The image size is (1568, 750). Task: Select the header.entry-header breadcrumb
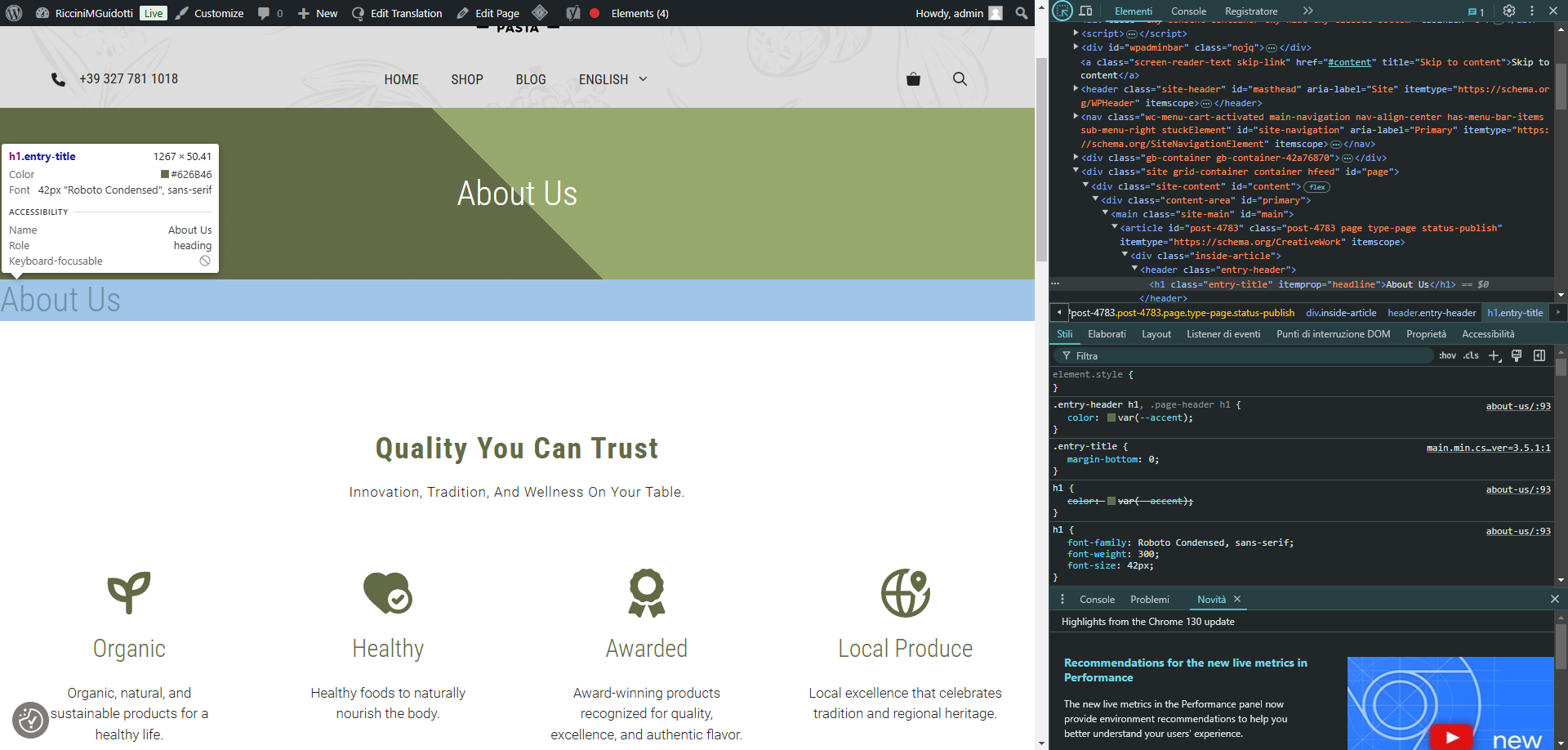click(x=1432, y=313)
